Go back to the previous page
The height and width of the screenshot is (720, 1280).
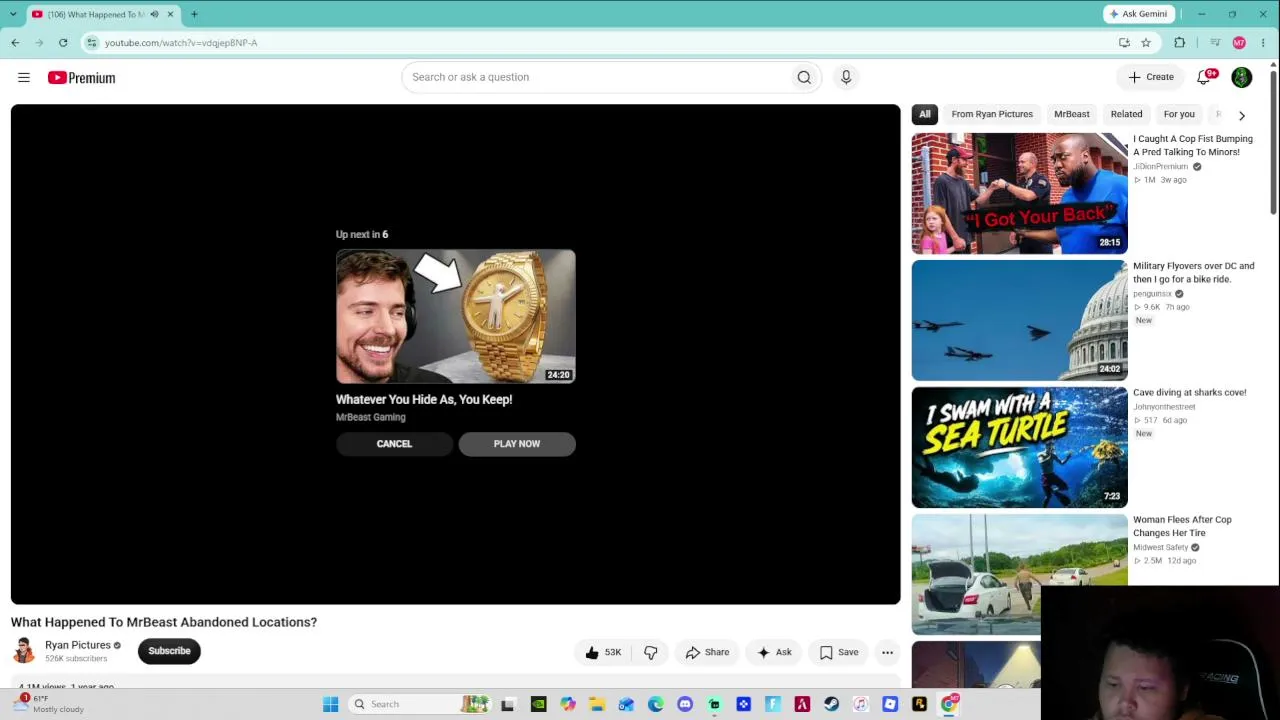[x=15, y=43]
